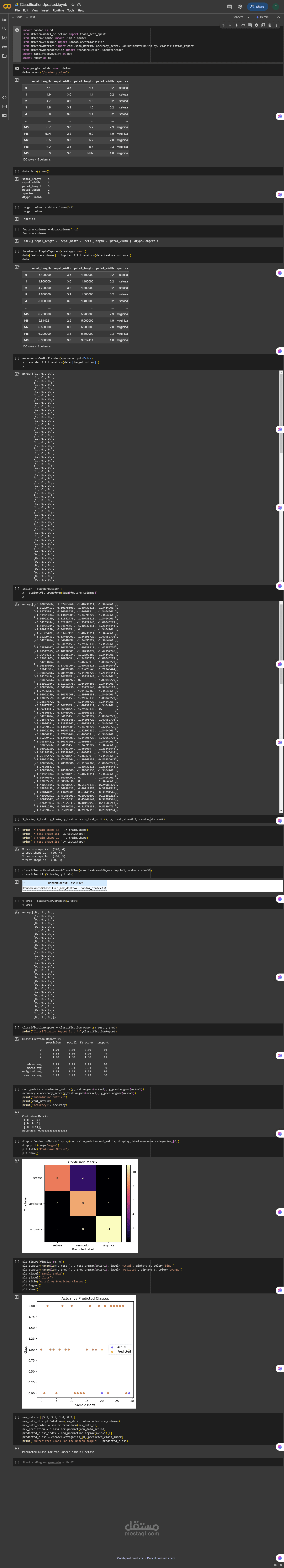Open the Table of contents sidebar icon
Screen dimensions: 284x1568
(x=4, y=20)
